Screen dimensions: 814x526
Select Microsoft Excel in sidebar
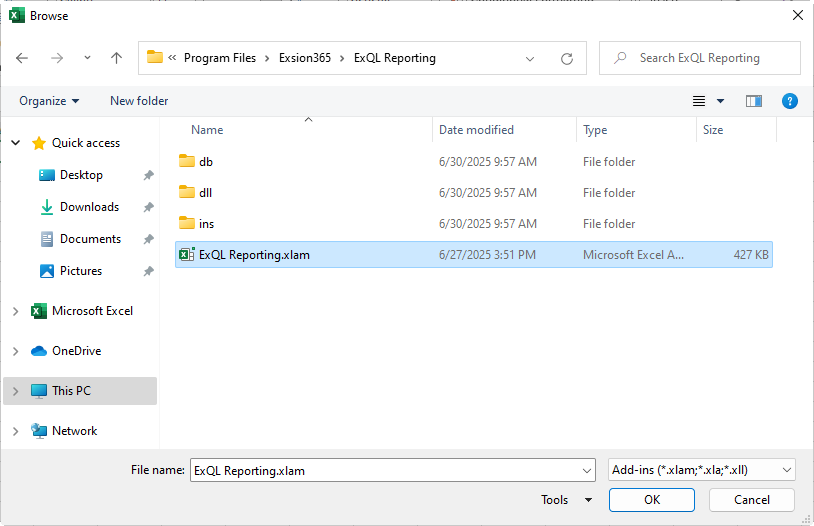[92, 311]
